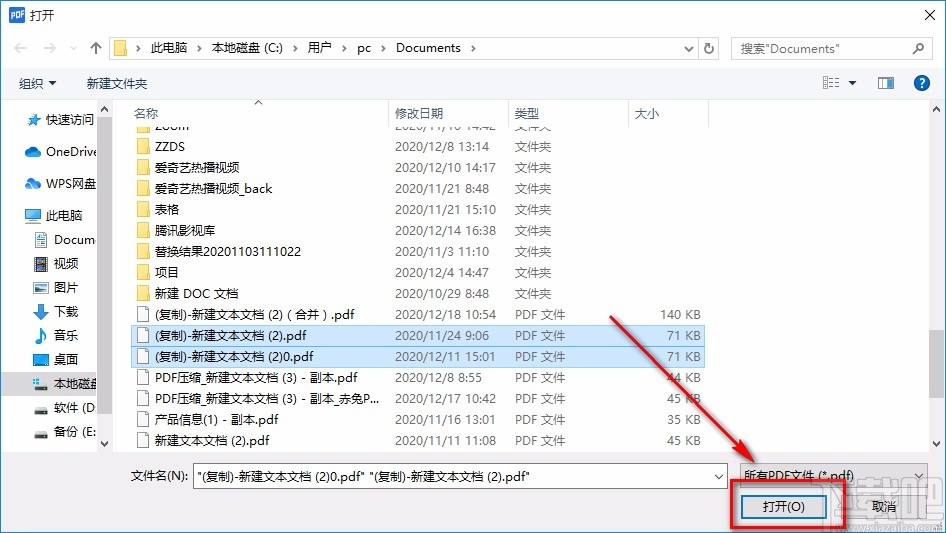The height and width of the screenshot is (533, 946).
Task: Toggle the preview pane icon
Action: 886,83
